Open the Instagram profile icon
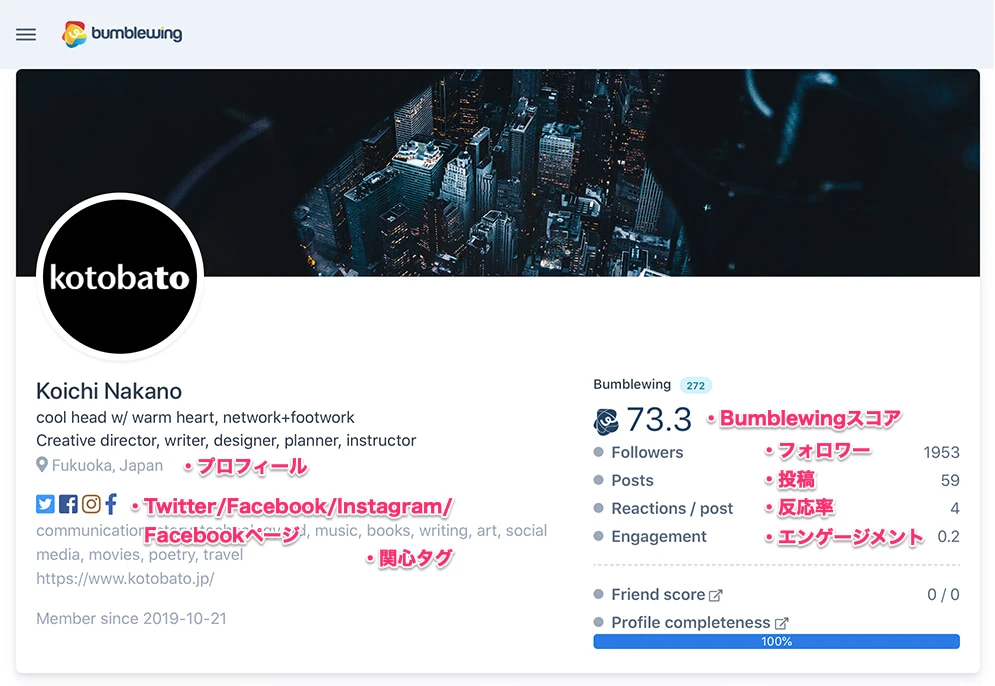Screen dimensions: 995x686 [x=91, y=504]
